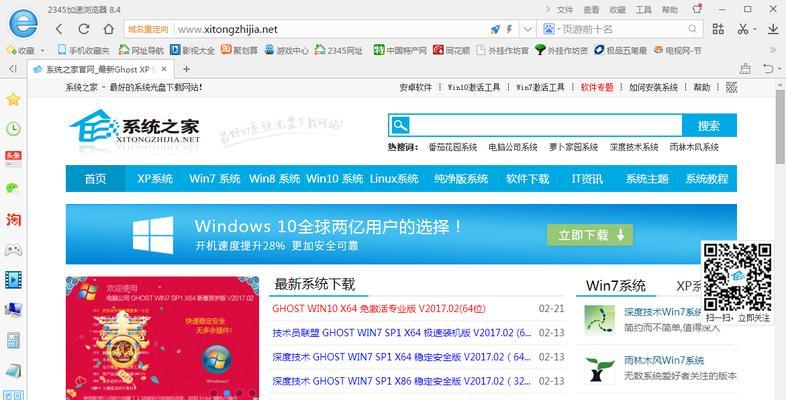Open the Win7 系统 navigation tab
The width and height of the screenshot is (786, 400).
(215, 178)
